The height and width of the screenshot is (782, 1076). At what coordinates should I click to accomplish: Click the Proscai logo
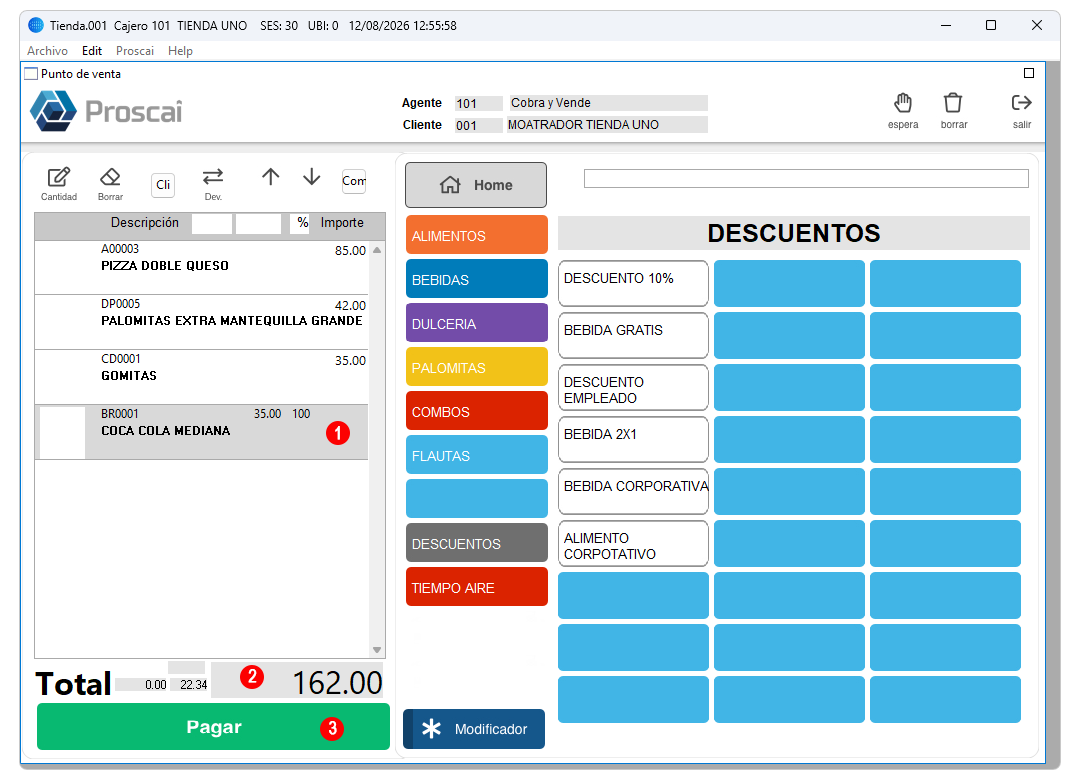[107, 110]
